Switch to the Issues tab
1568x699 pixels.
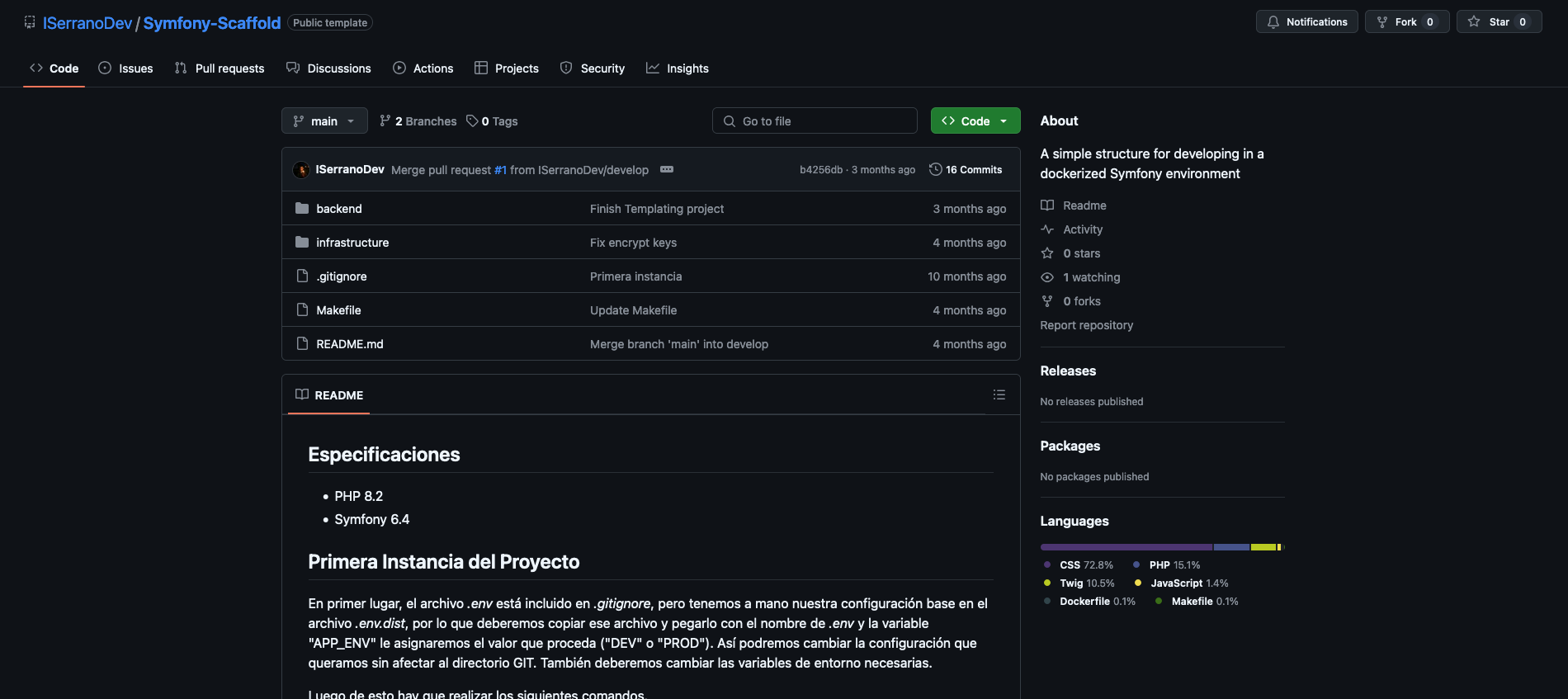pos(125,68)
